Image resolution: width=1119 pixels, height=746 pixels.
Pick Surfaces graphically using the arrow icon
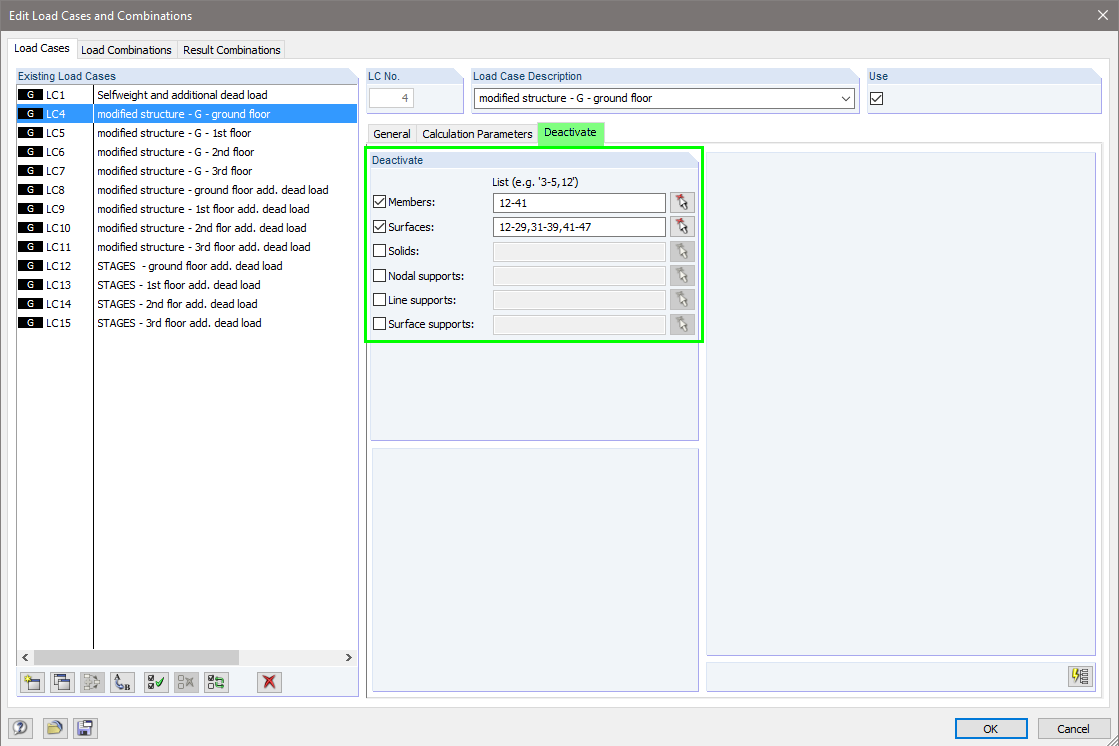[681, 226]
